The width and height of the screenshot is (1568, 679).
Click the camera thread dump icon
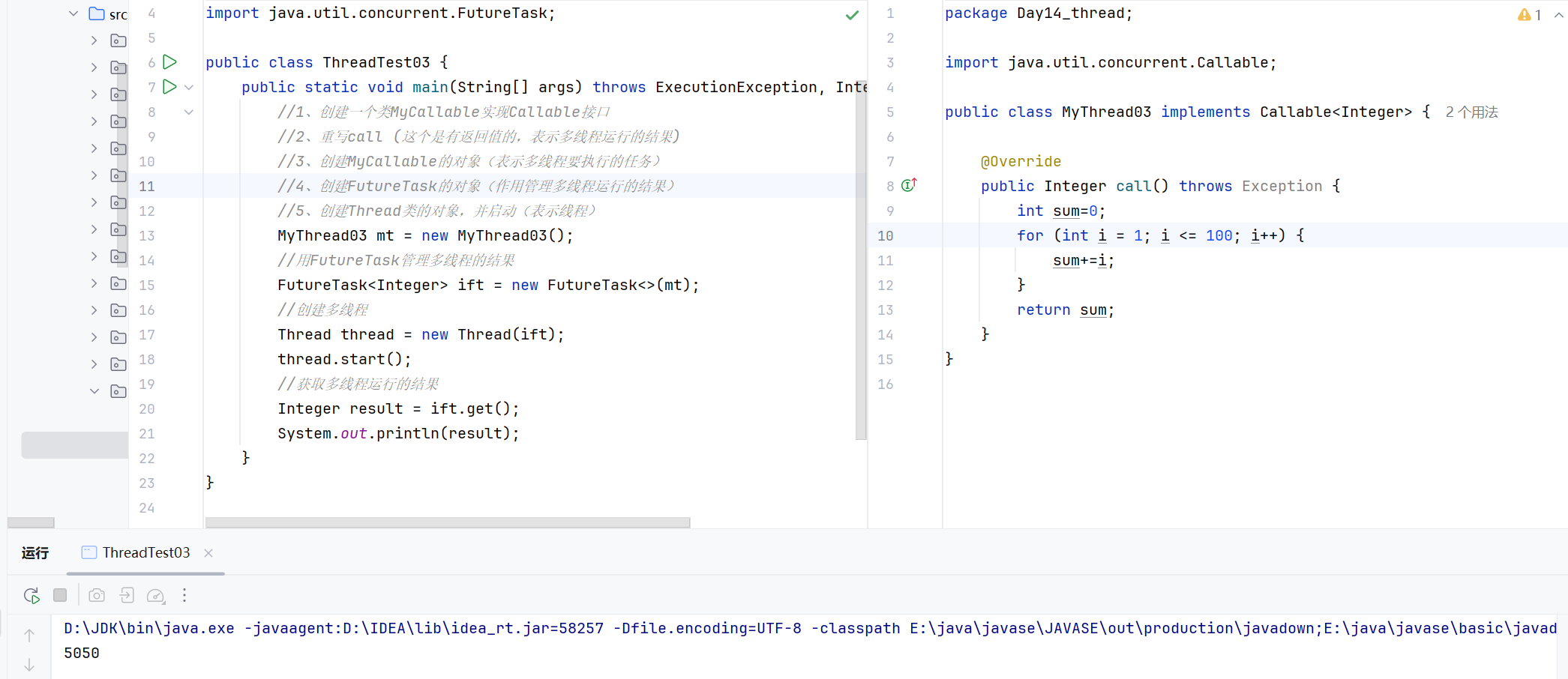tap(97, 595)
